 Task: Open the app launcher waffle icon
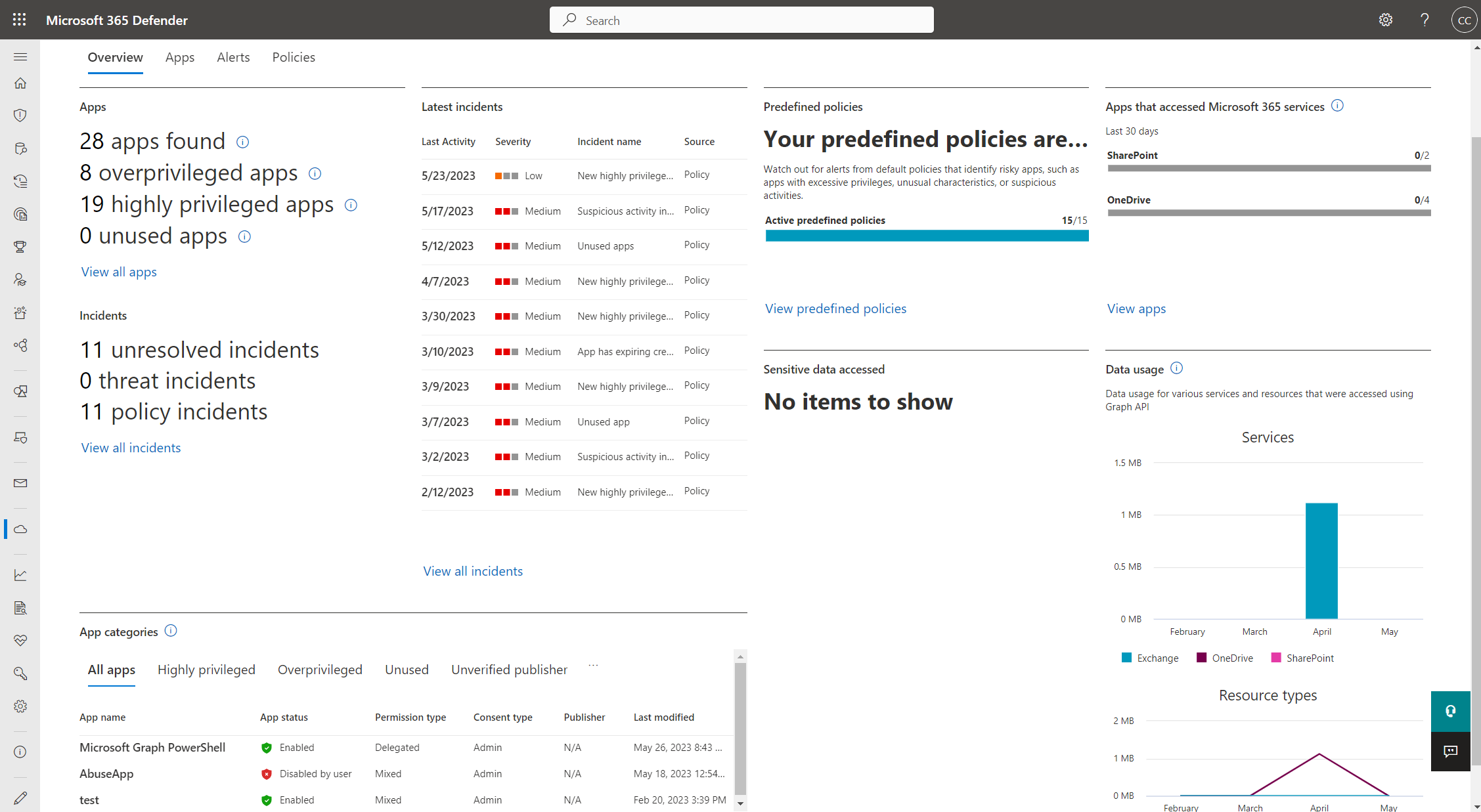tap(20, 20)
